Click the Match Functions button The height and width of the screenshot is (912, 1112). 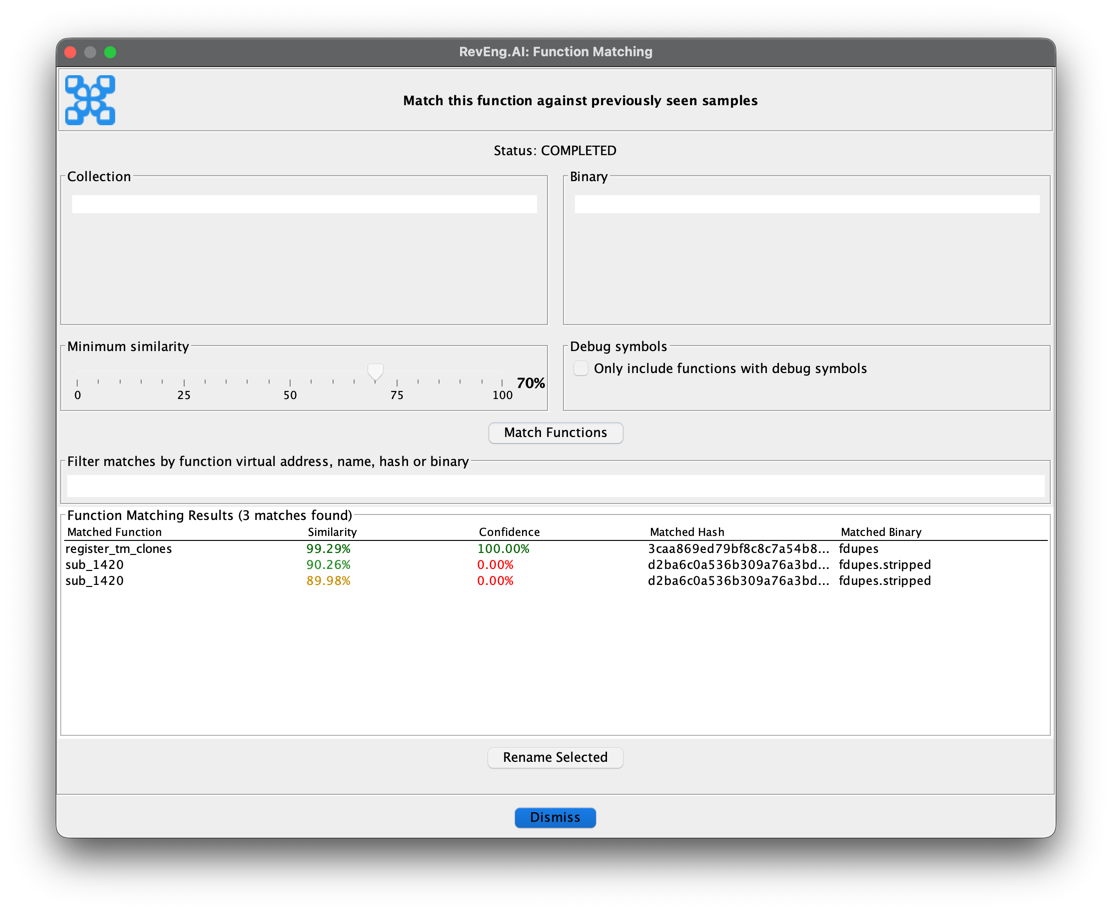555,432
